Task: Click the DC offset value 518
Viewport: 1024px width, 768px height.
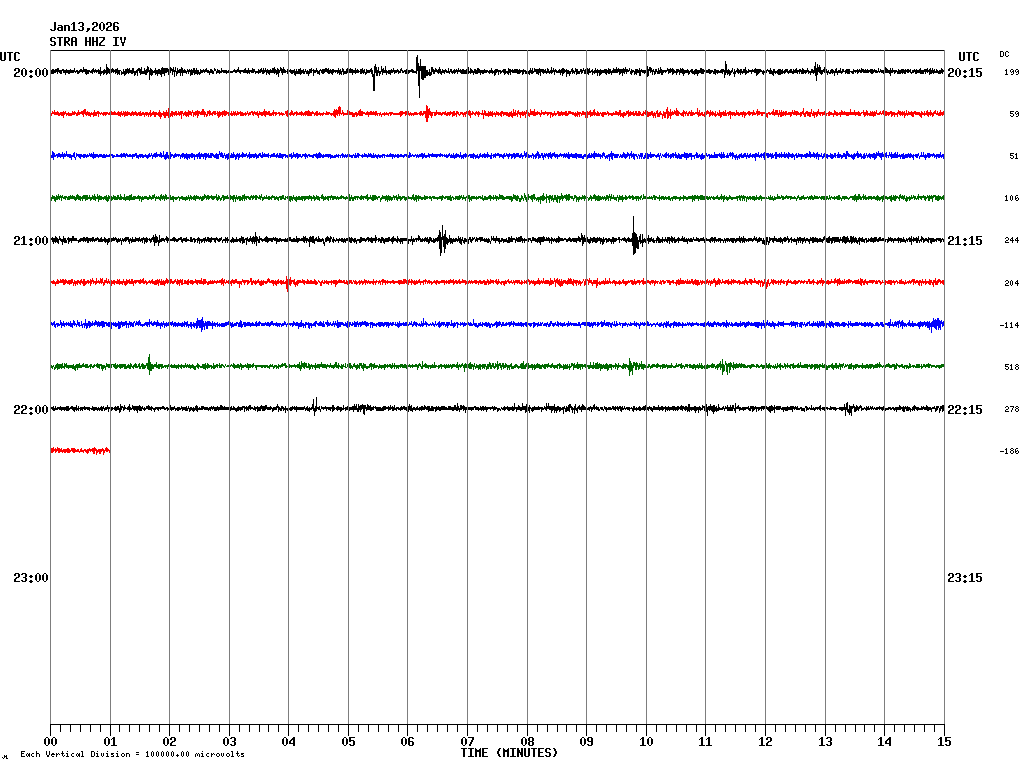Action: [1011, 368]
